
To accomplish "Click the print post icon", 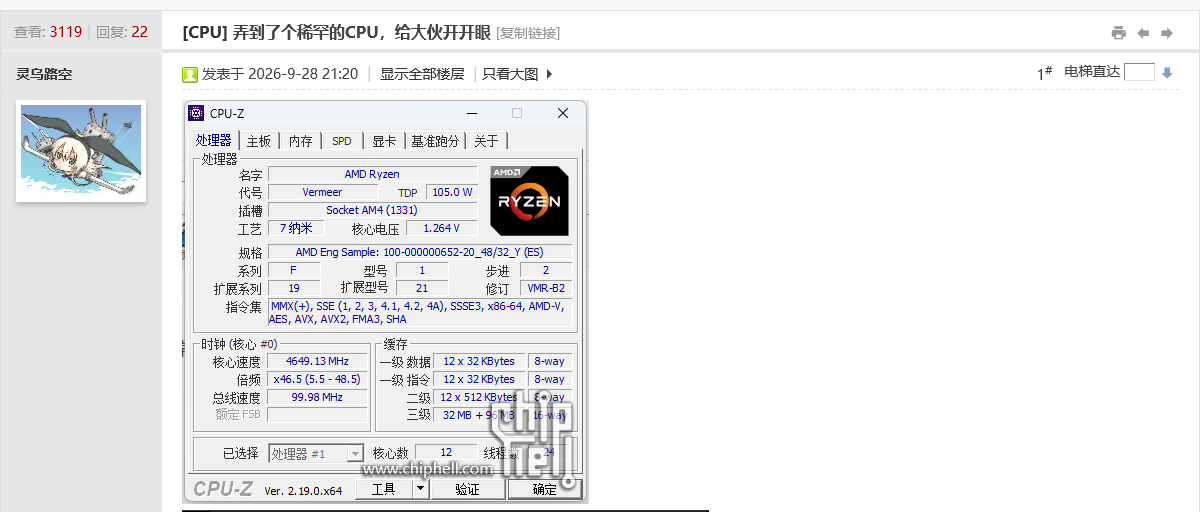I will tap(1119, 33).
